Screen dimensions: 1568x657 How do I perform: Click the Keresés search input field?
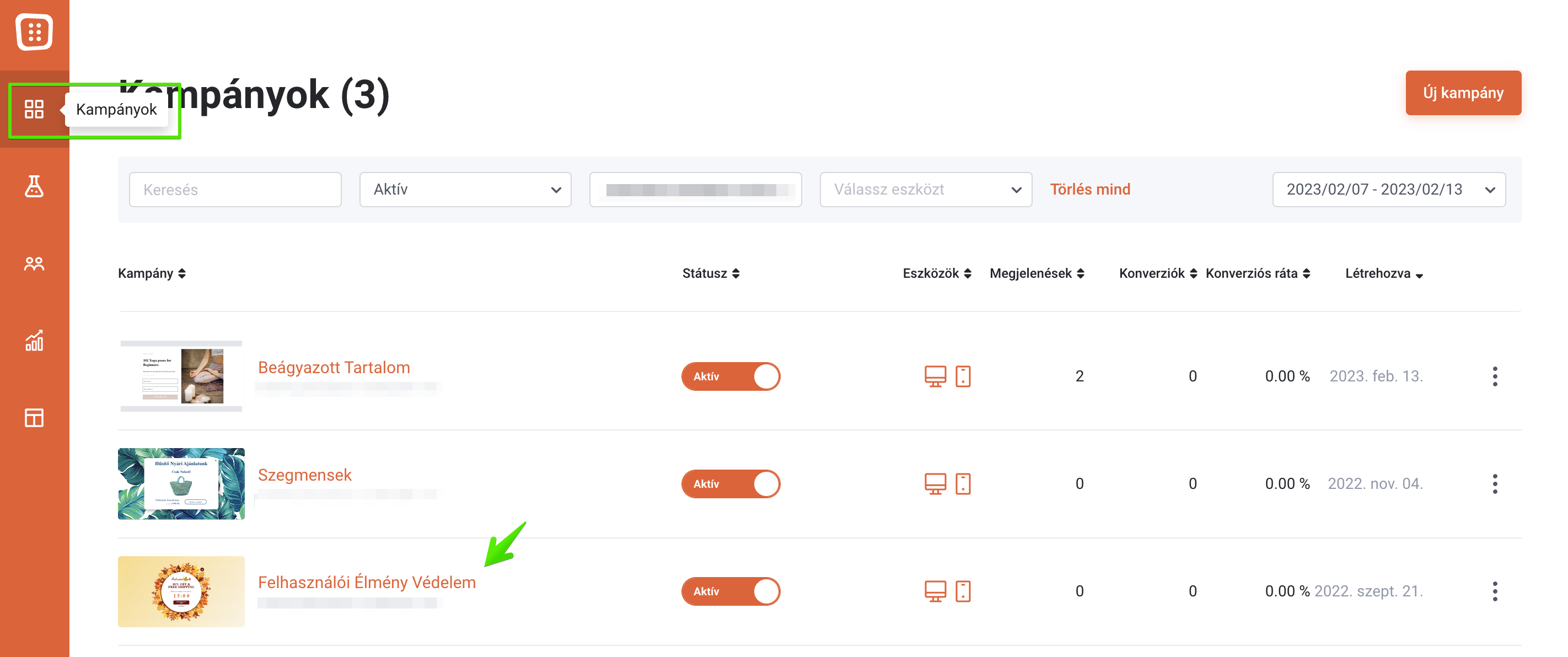(x=235, y=190)
